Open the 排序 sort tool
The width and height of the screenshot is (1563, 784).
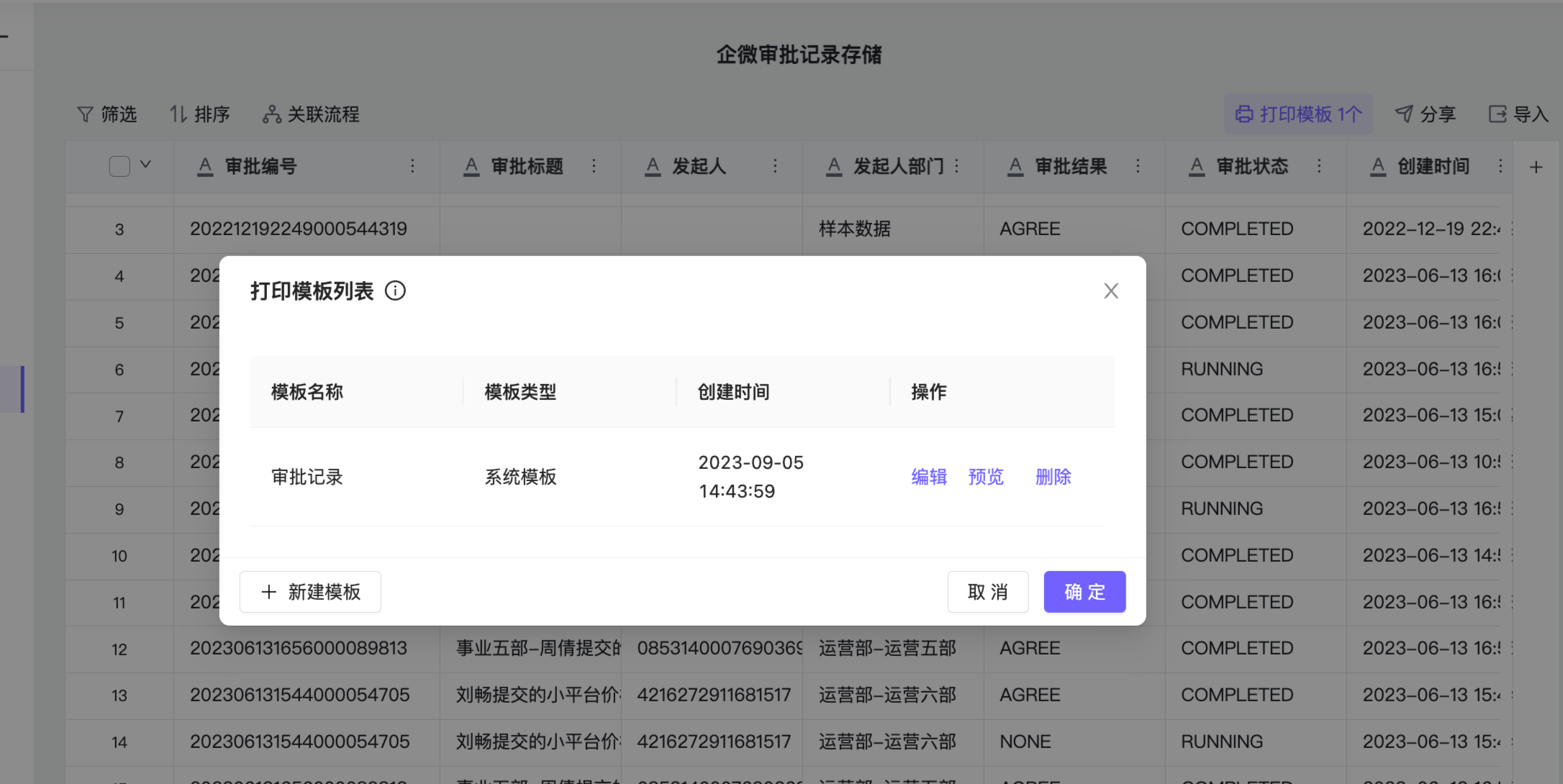coord(199,114)
